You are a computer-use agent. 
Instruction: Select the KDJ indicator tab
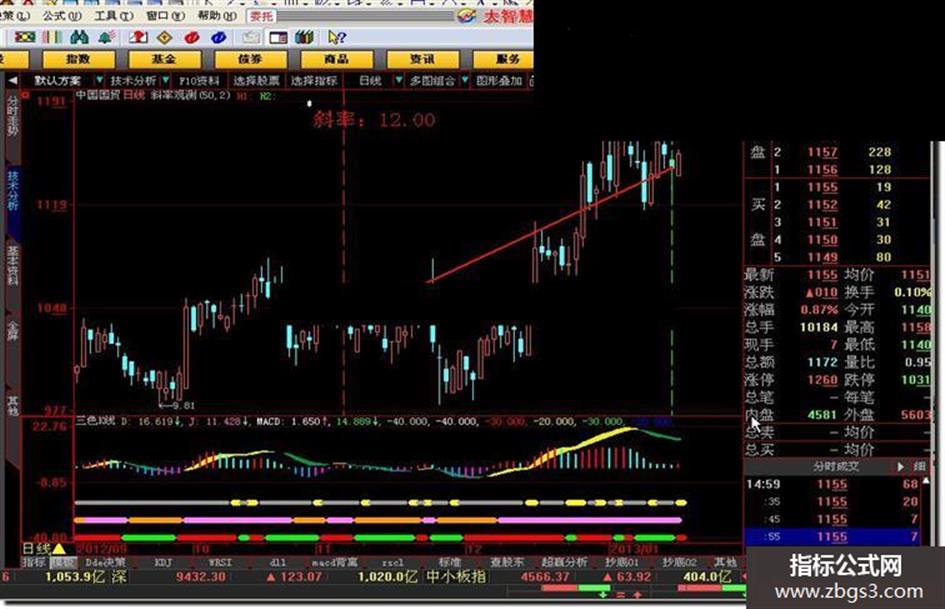(163, 562)
